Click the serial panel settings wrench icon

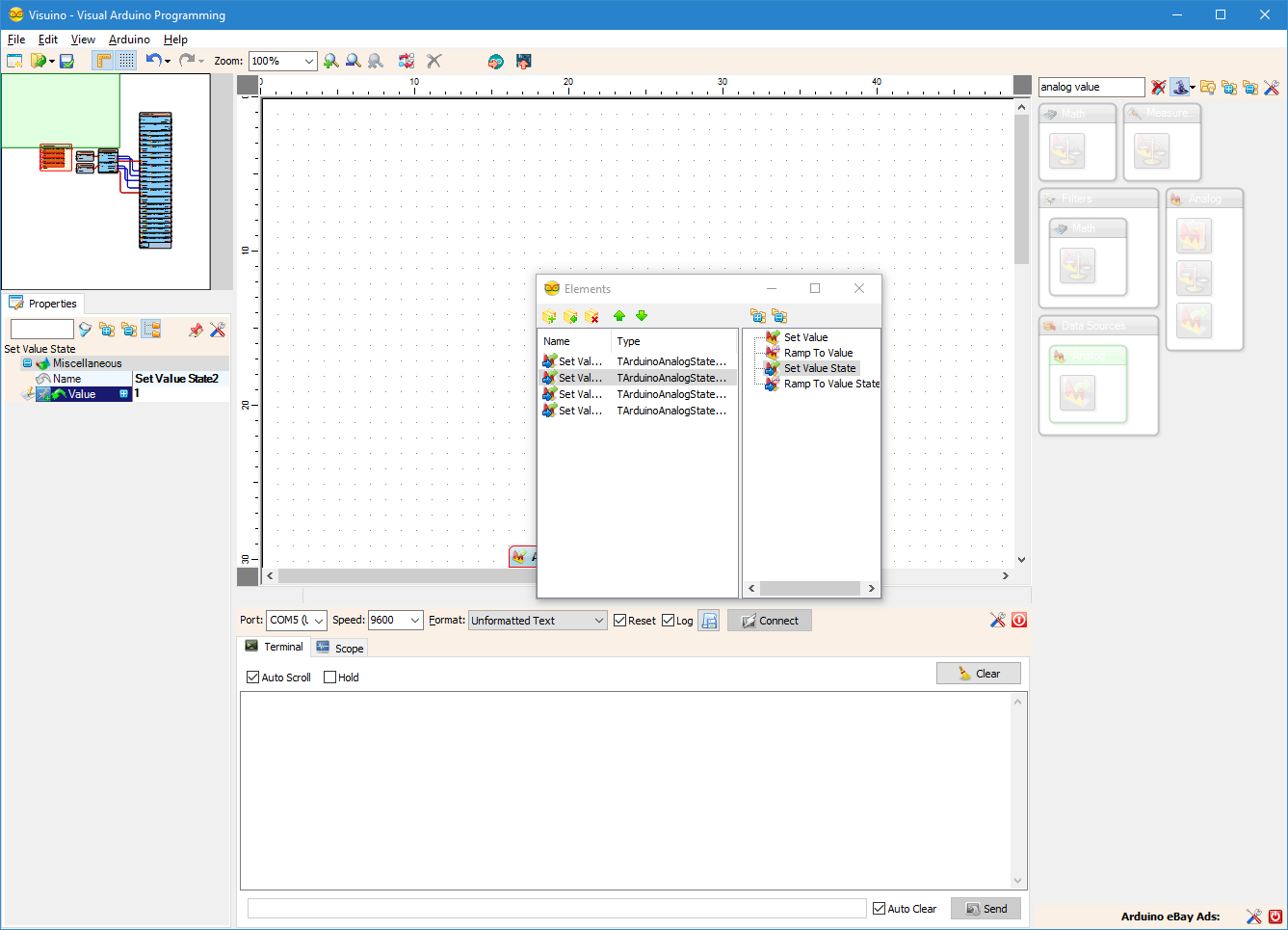point(997,620)
